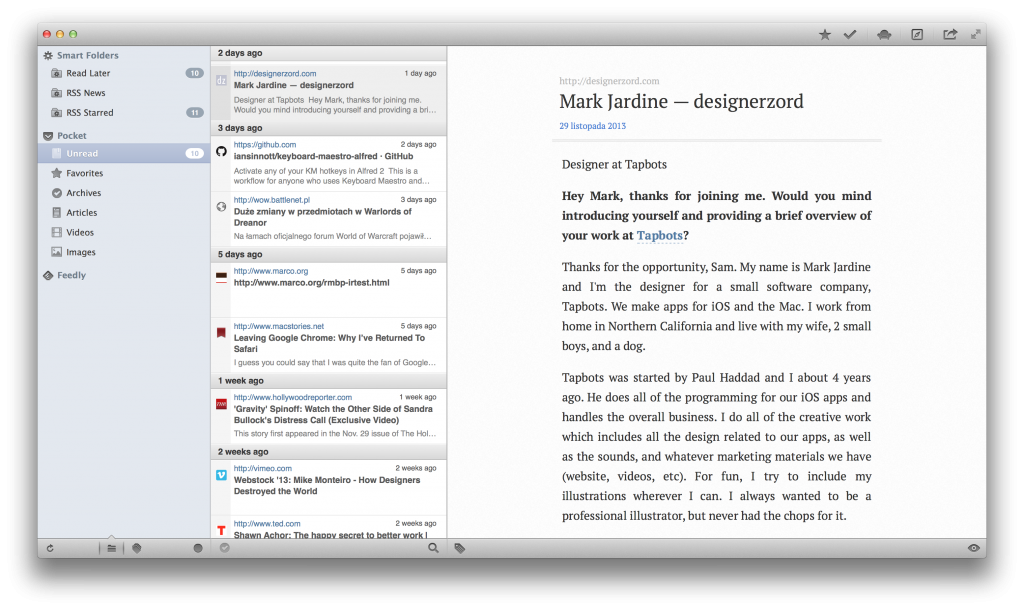1024x610 pixels.
Task: Mark article as read with checkmark
Action: click(x=850, y=35)
